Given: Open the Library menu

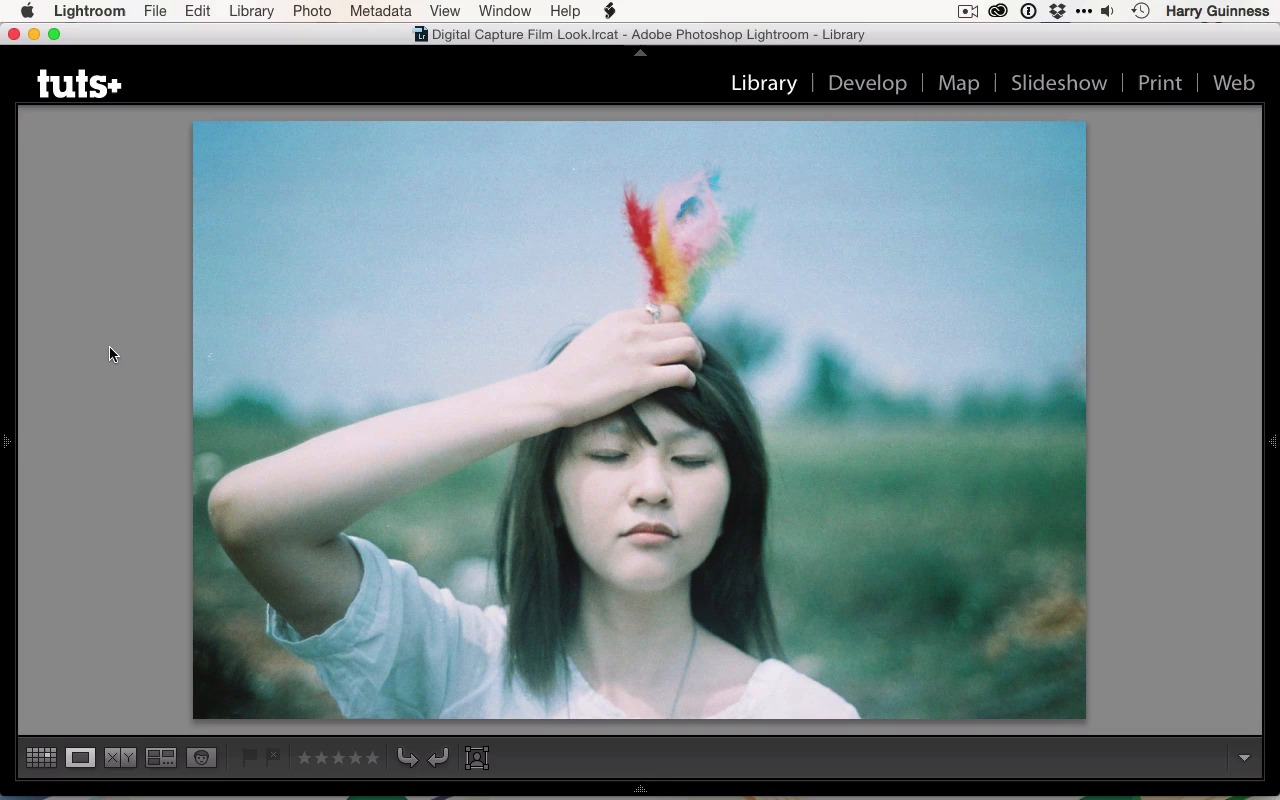Looking at the screenshot, I should click(x=251, y=11).
